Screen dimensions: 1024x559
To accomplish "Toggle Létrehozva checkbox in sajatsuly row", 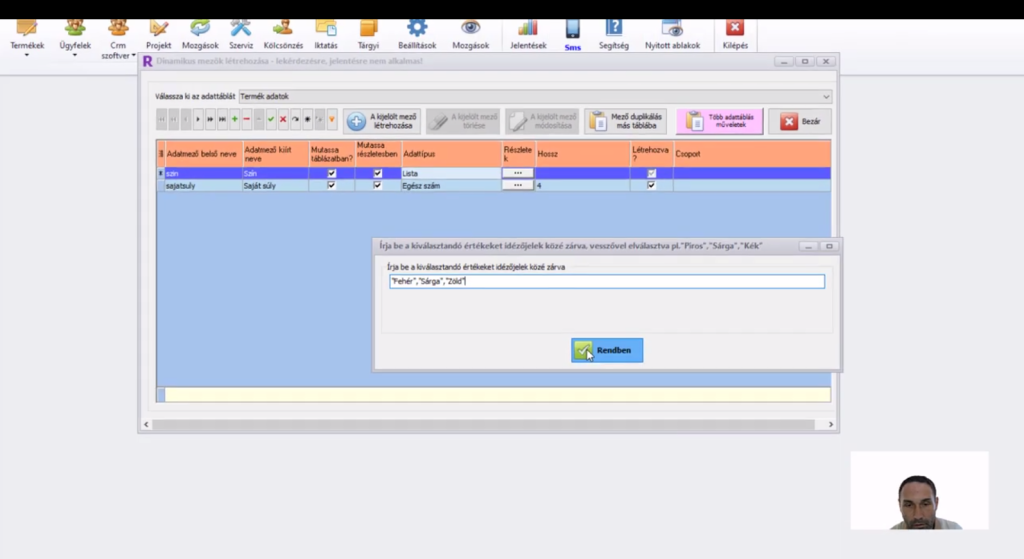I will click(x=651, y=185).
